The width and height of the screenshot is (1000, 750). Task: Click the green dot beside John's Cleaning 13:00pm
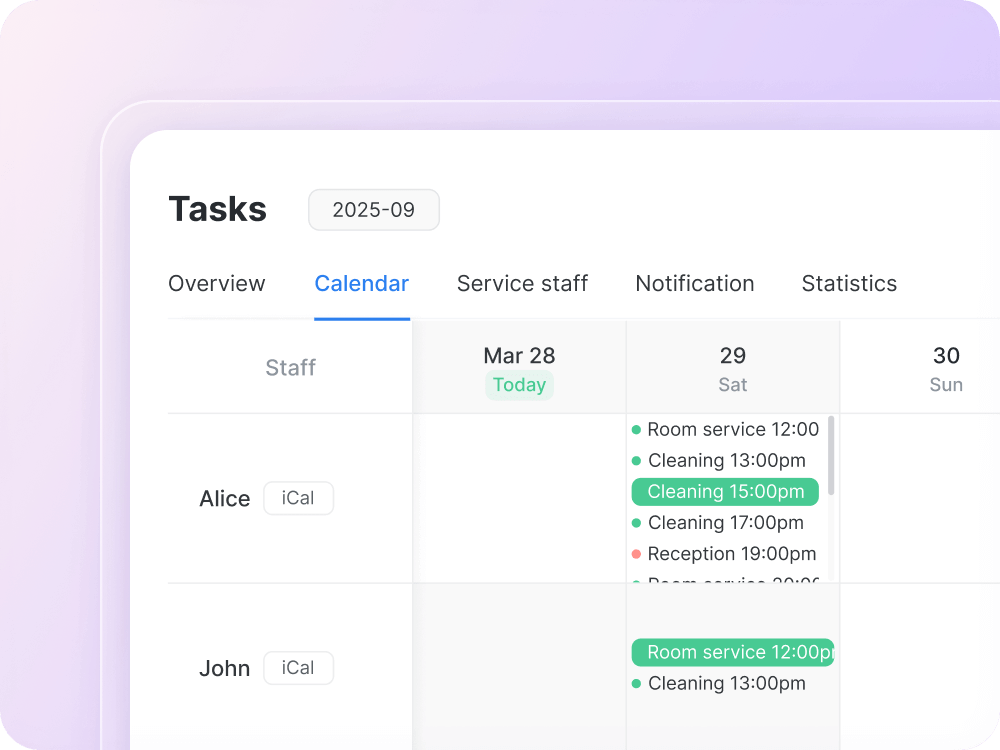coord(636,683)
